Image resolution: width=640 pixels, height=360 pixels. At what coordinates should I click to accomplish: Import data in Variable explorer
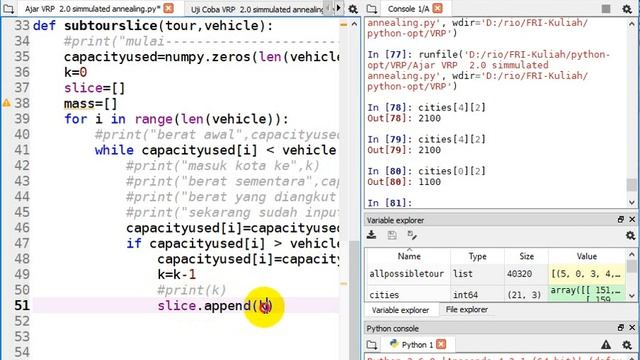click(x=371, y=235)
